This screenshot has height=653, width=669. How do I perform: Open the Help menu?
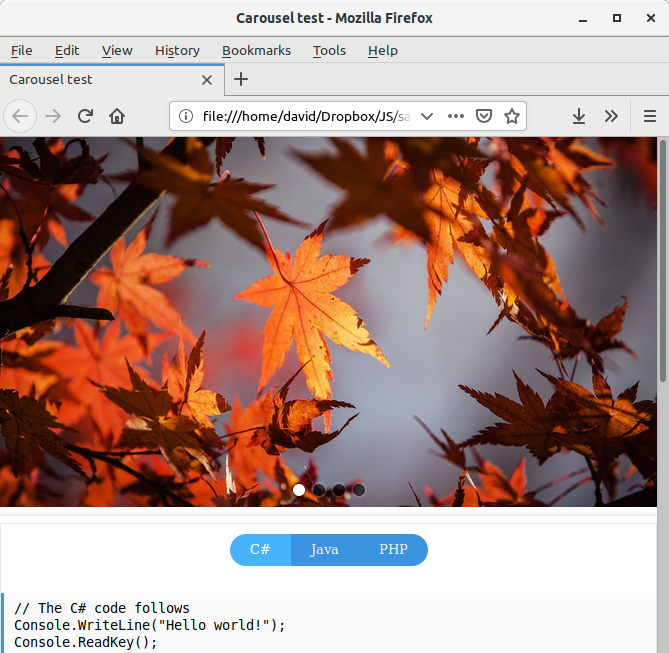click(383, 50)
